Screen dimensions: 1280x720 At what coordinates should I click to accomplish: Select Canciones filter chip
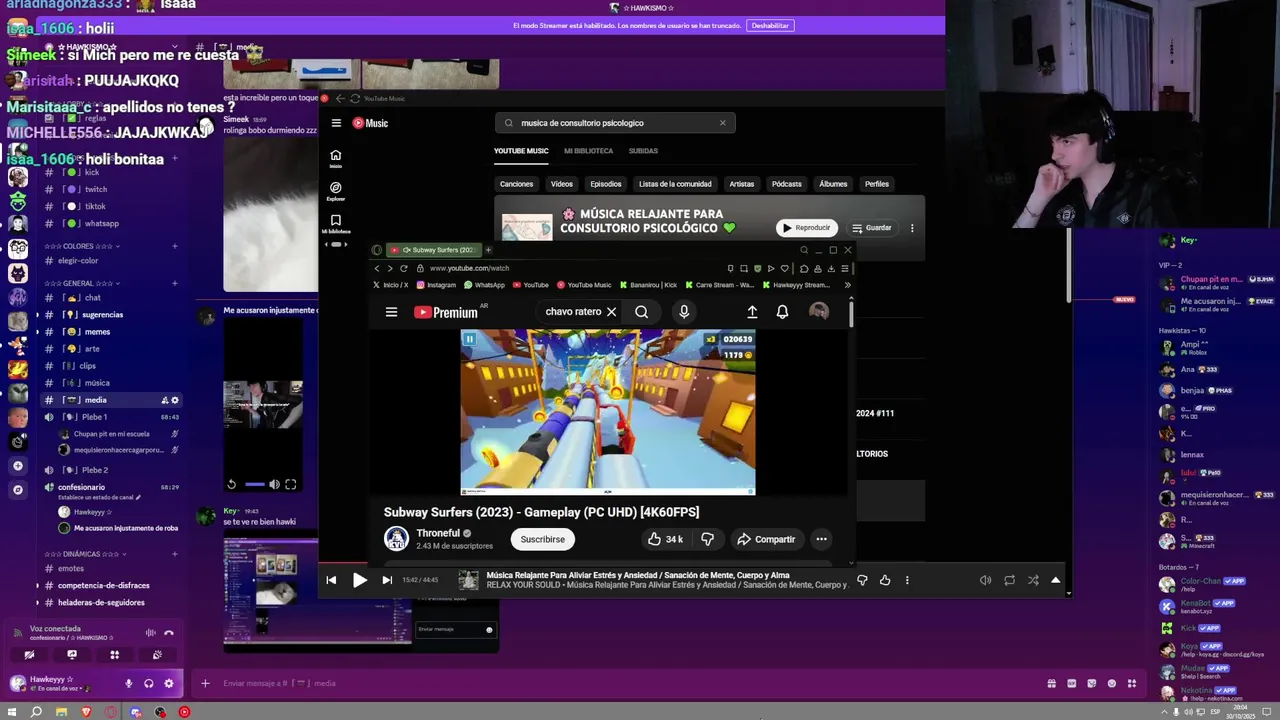517,184
